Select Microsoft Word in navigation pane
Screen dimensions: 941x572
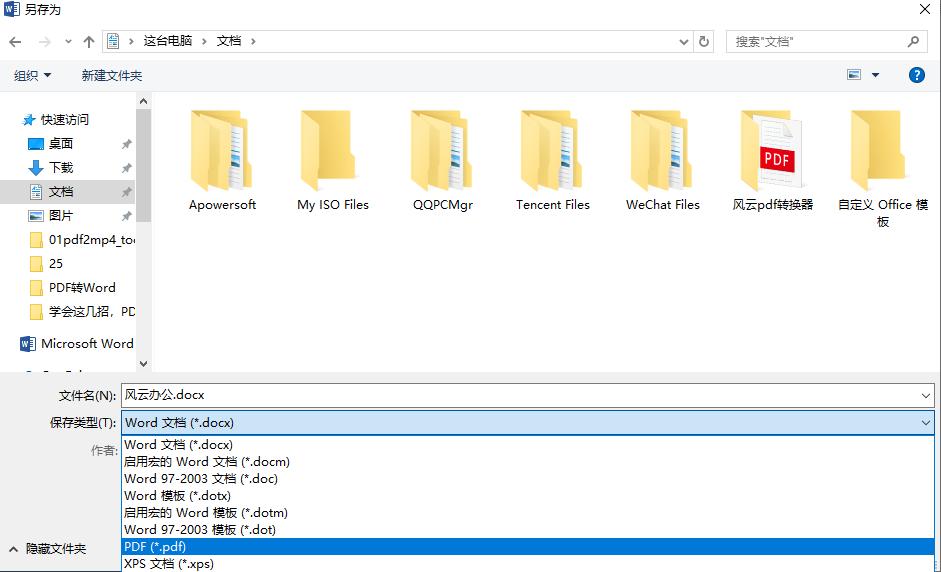77,343
